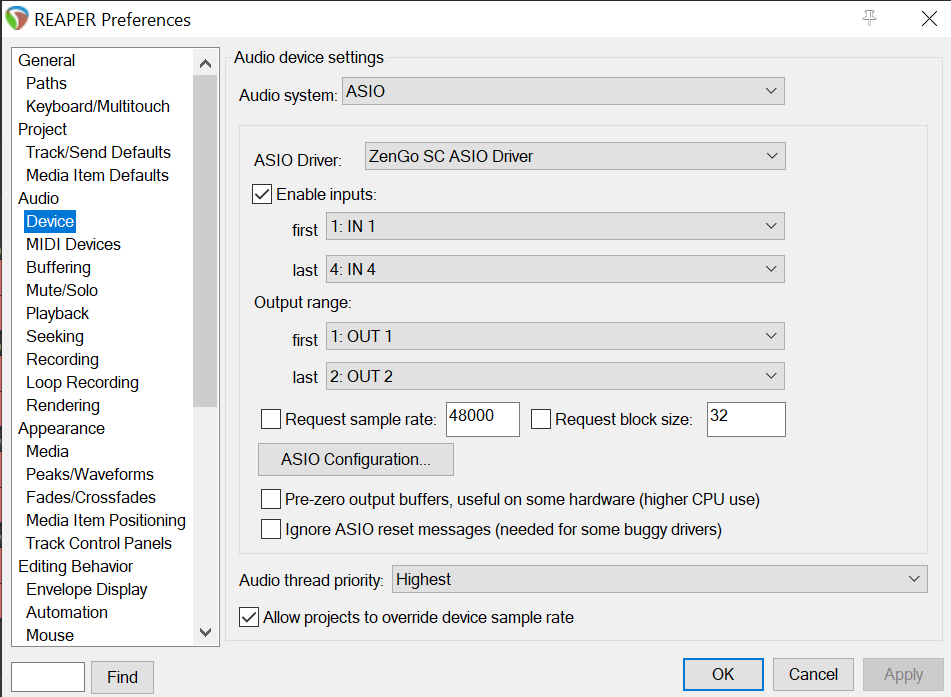Click scroll up arrow in category list
Viewport: 951px width, 697px height.
tap(206, 63)
